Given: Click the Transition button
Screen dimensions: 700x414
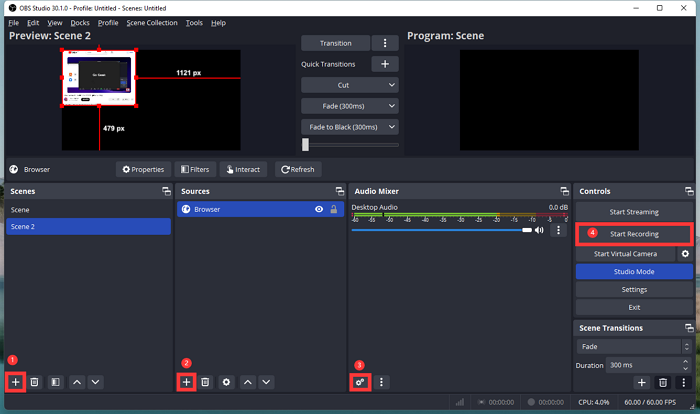Looking at the screenshot, I should pos(335,43).
